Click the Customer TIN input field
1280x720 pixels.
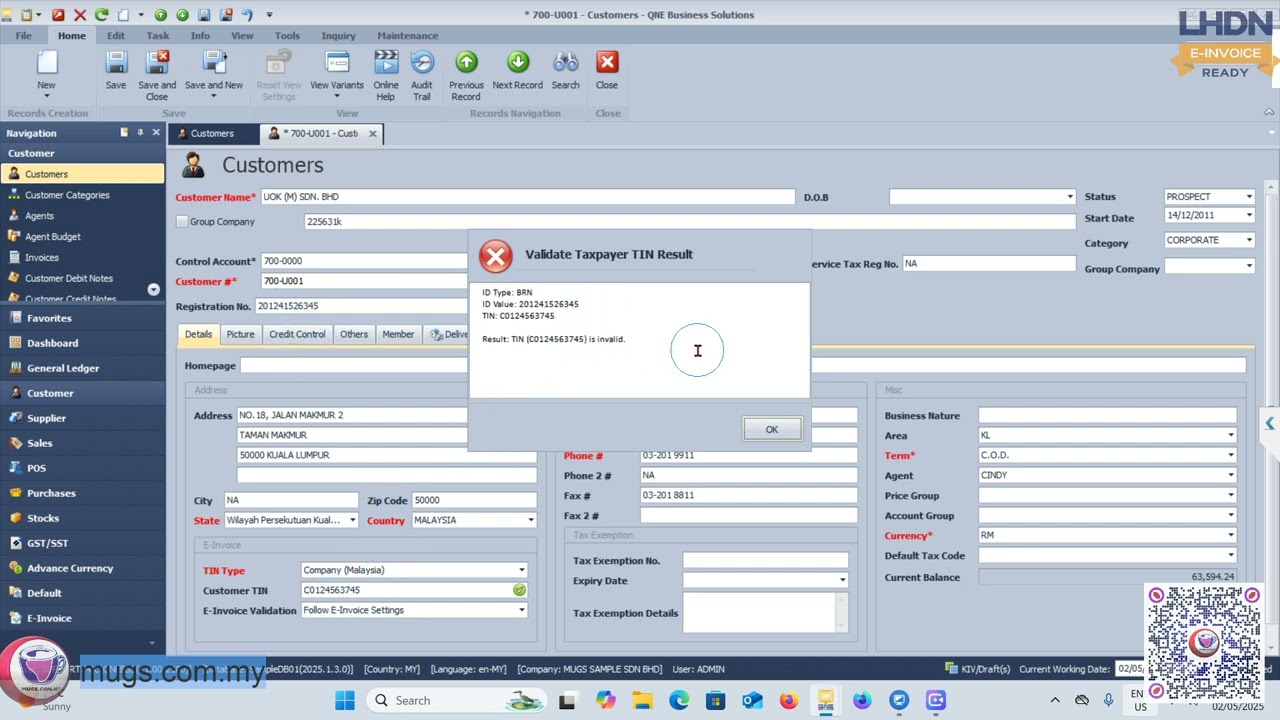coord(407,590)
